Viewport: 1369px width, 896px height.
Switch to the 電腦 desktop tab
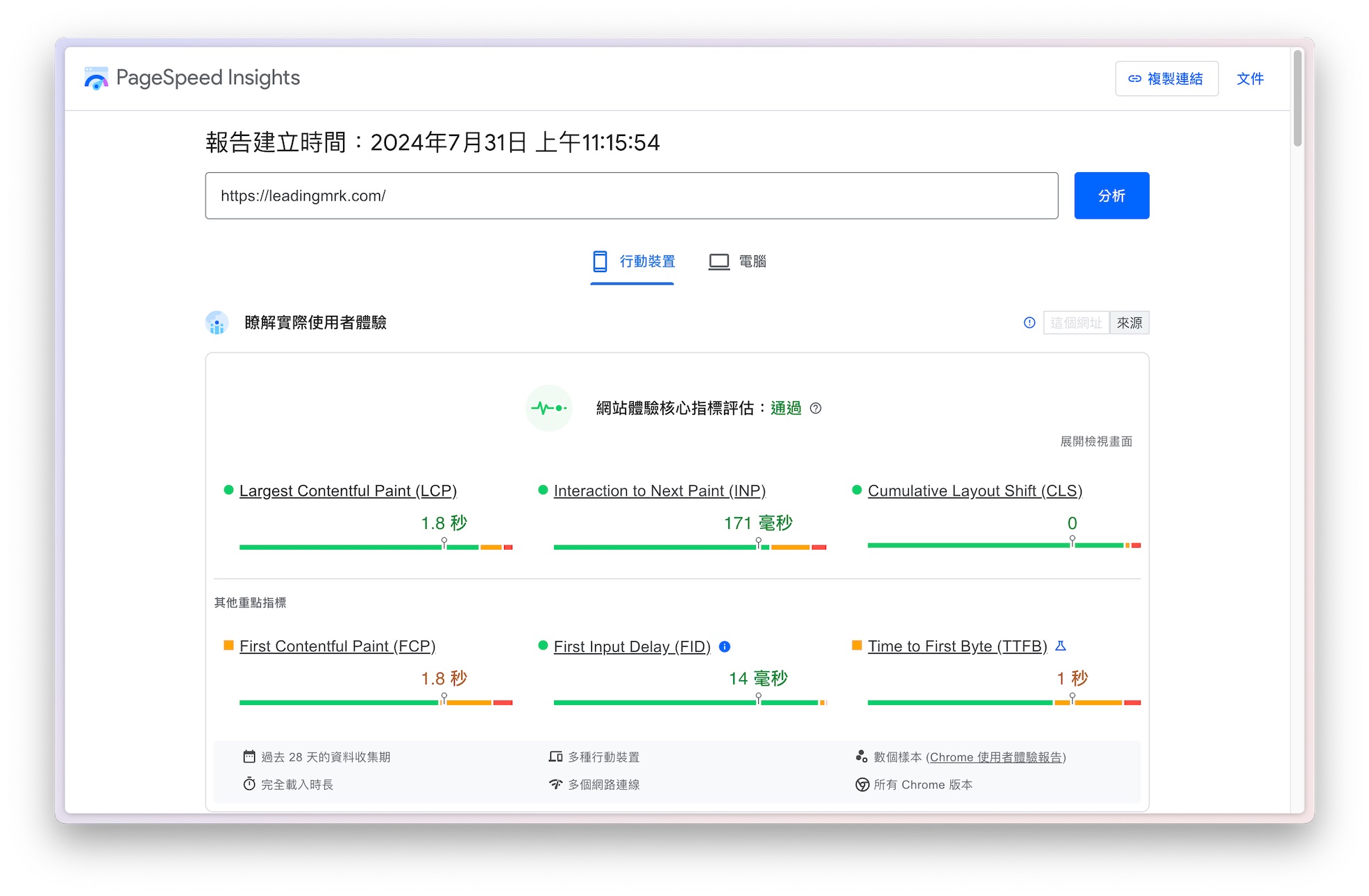point(737,262)
